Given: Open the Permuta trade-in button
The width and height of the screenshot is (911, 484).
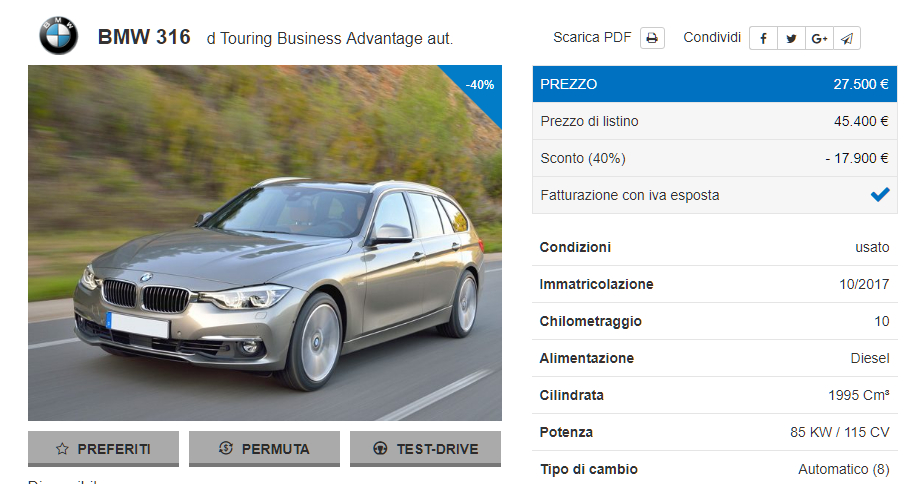Looking at the screenshot, I should (264, 449).
